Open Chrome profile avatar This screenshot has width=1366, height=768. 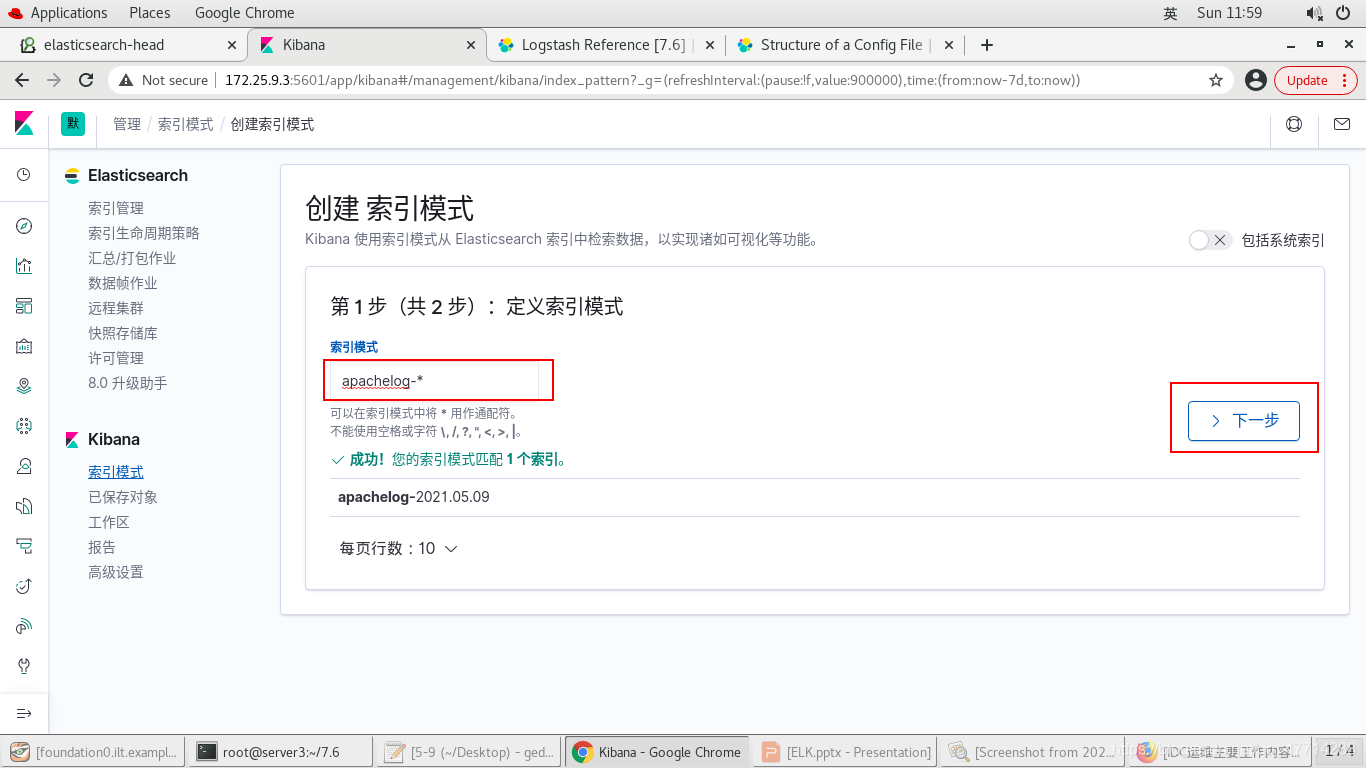1256,80
